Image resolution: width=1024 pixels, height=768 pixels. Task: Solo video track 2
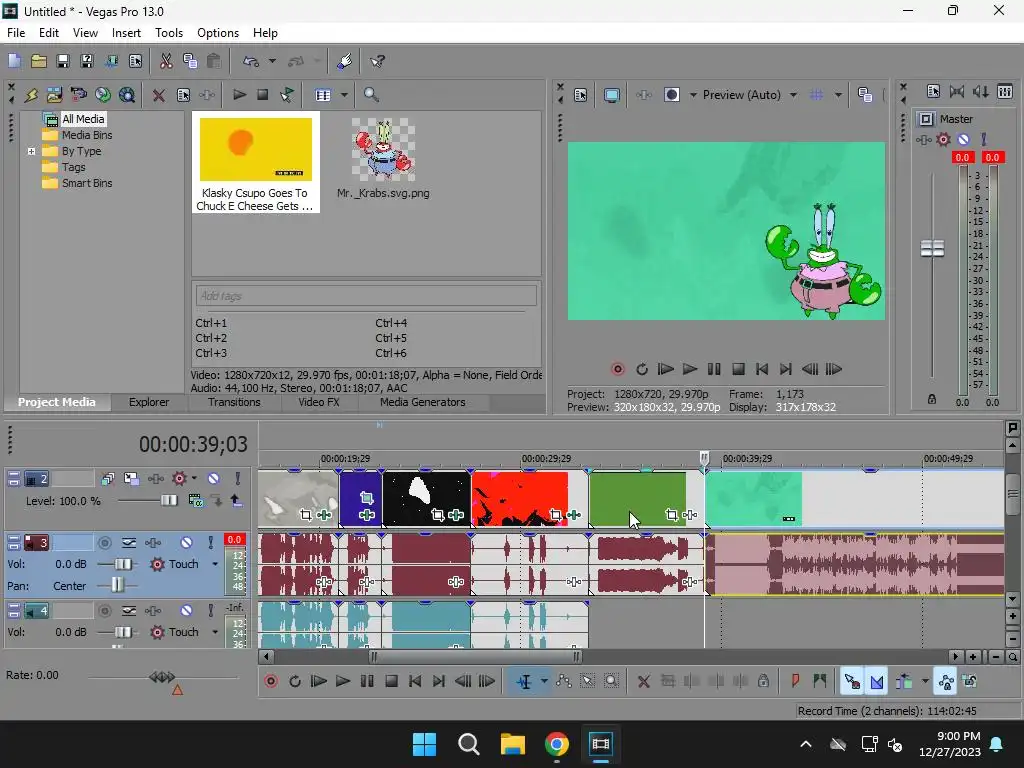(x=238, y=479)
